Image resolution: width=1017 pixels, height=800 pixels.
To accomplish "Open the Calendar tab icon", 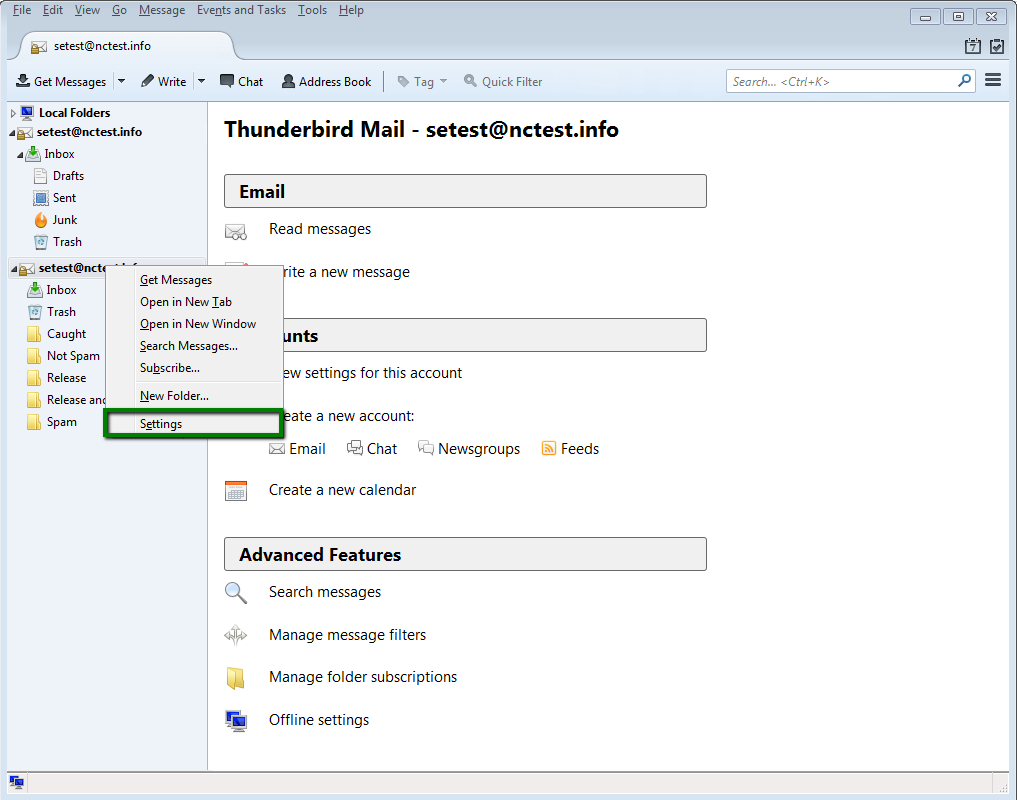I will (972, 45).
